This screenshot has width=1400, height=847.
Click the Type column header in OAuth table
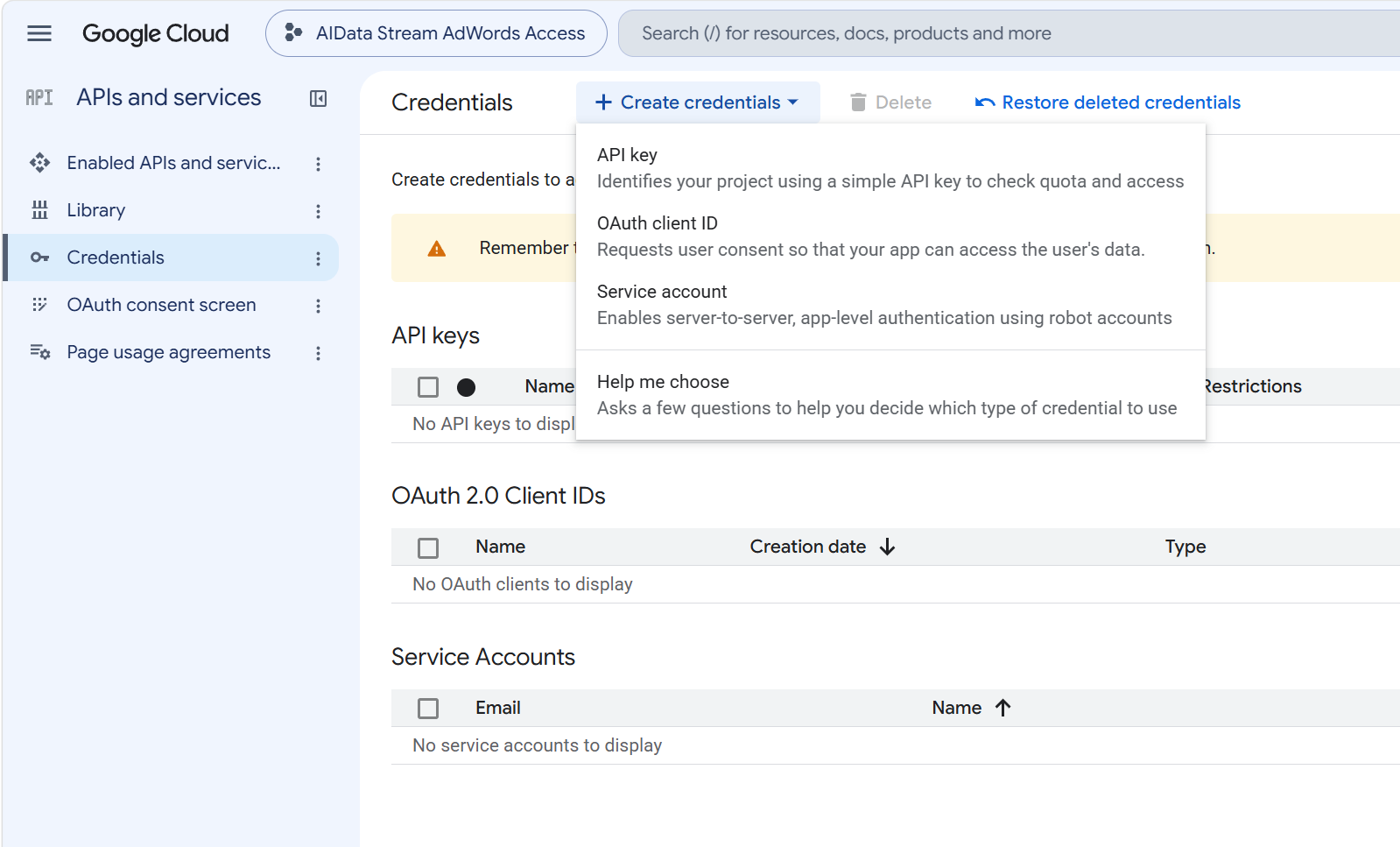pos(1185,547)
